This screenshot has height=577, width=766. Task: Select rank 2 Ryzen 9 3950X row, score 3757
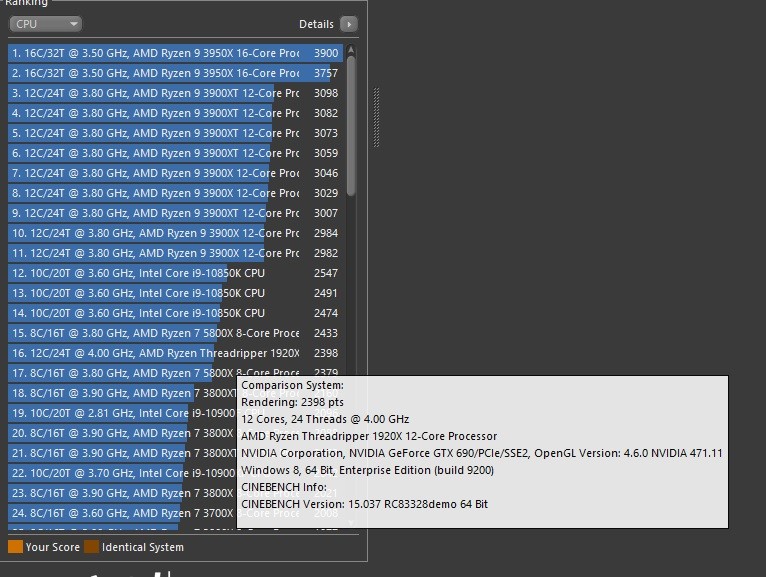point(175,73)
